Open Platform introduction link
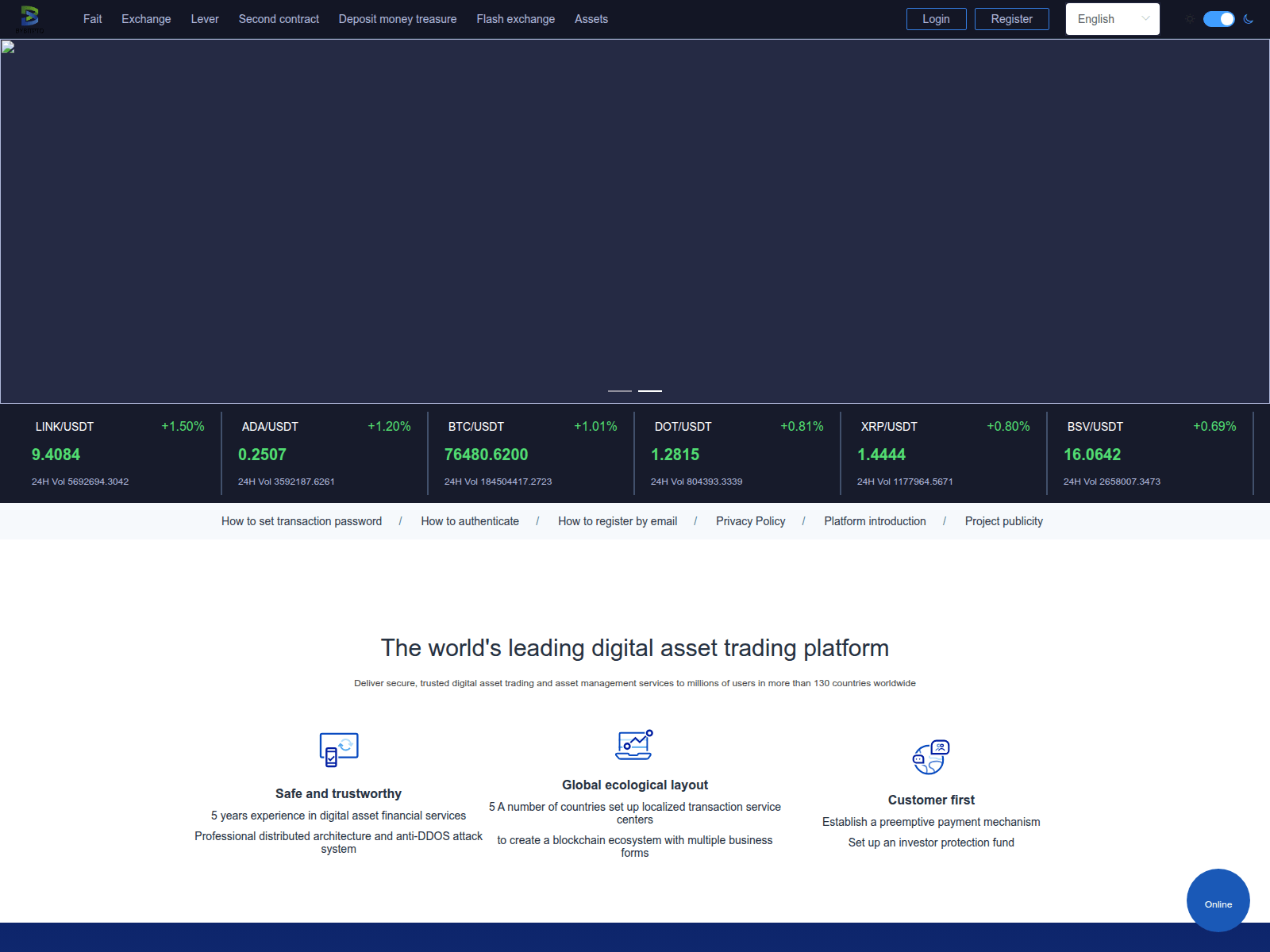Image resolution: width=1270 pixels, height=952 pixels. click(875, 521)
